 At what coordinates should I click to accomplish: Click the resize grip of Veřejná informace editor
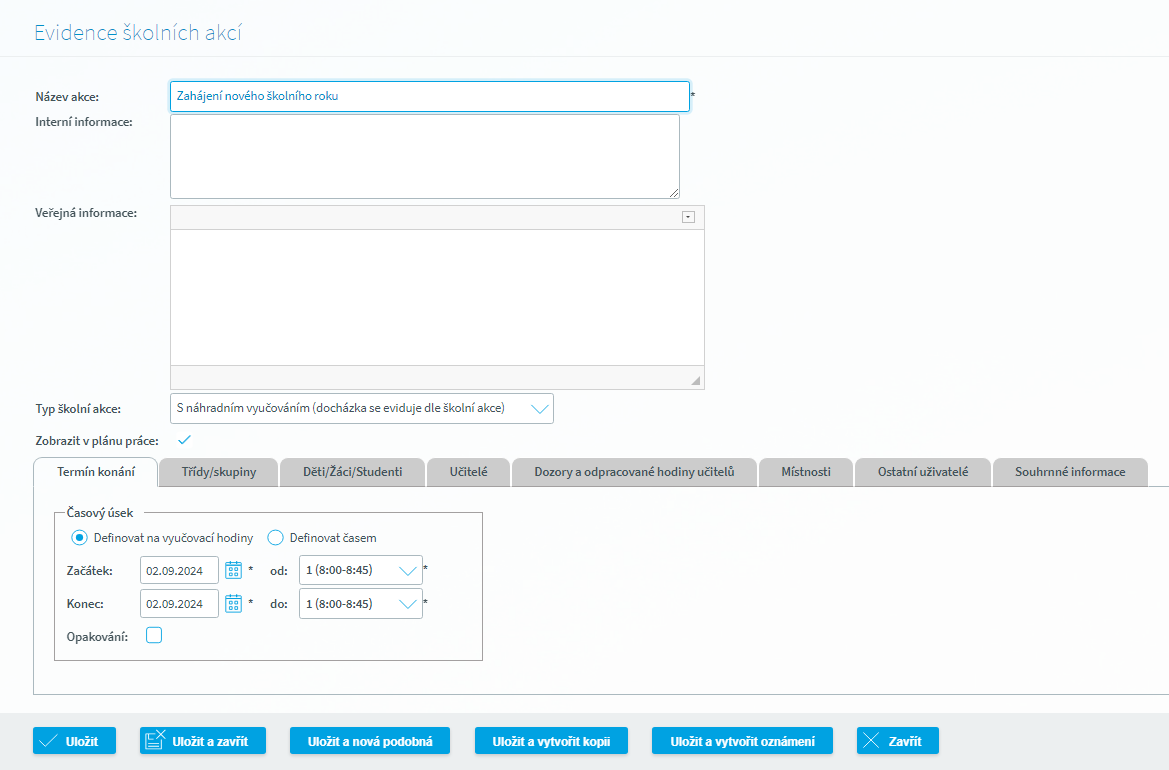(x=695, y=380)
